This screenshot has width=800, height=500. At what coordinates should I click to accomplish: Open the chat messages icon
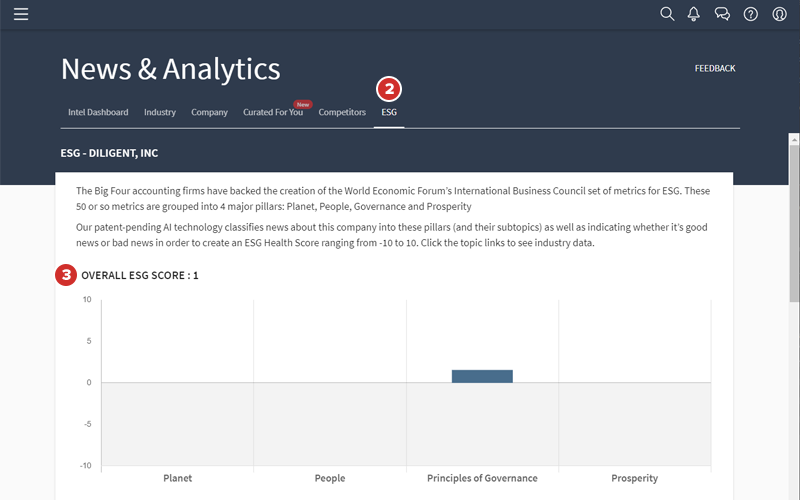(x=722, y=14)
